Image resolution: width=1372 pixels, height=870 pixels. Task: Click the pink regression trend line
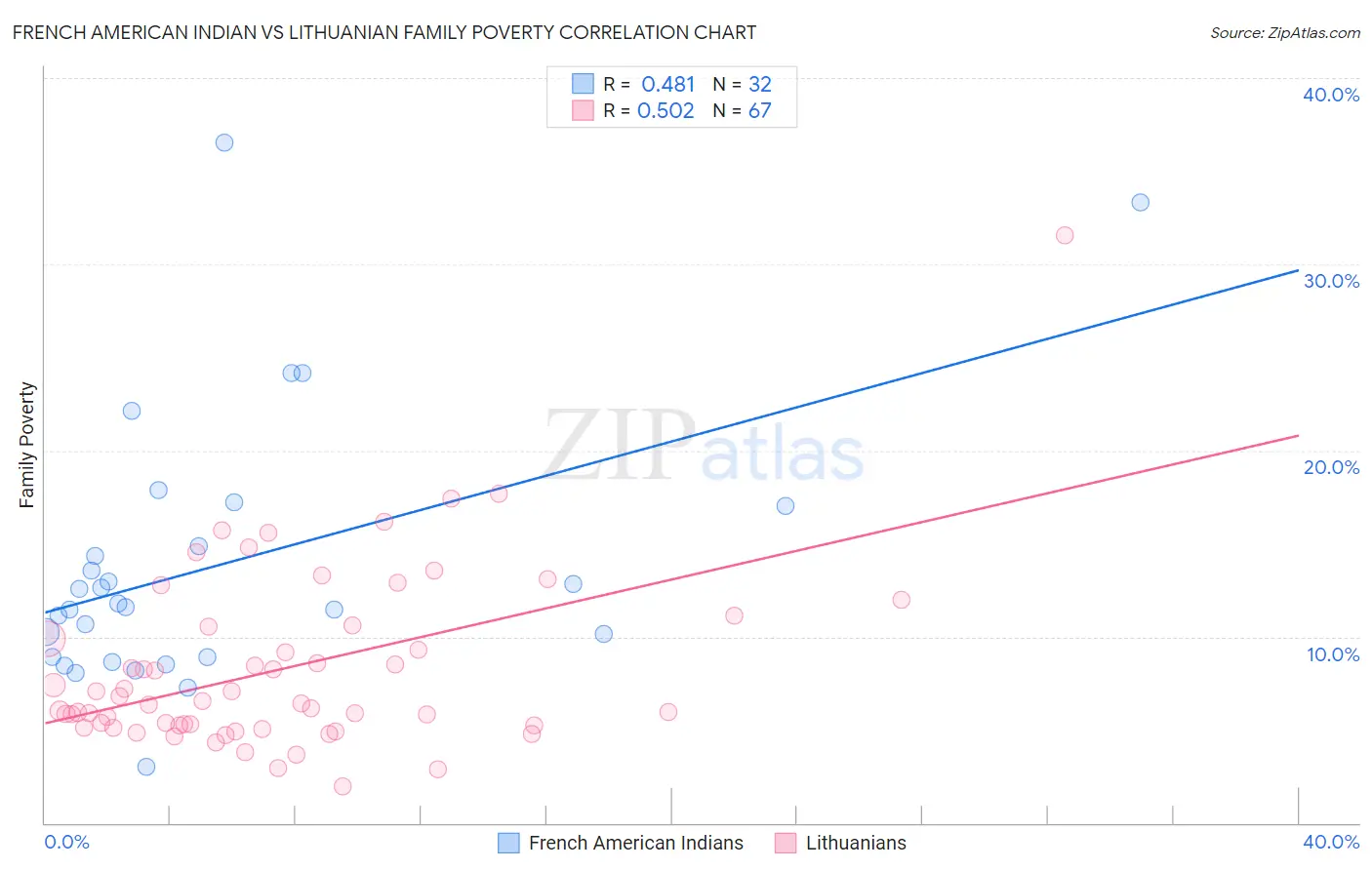tap(671, 578)
